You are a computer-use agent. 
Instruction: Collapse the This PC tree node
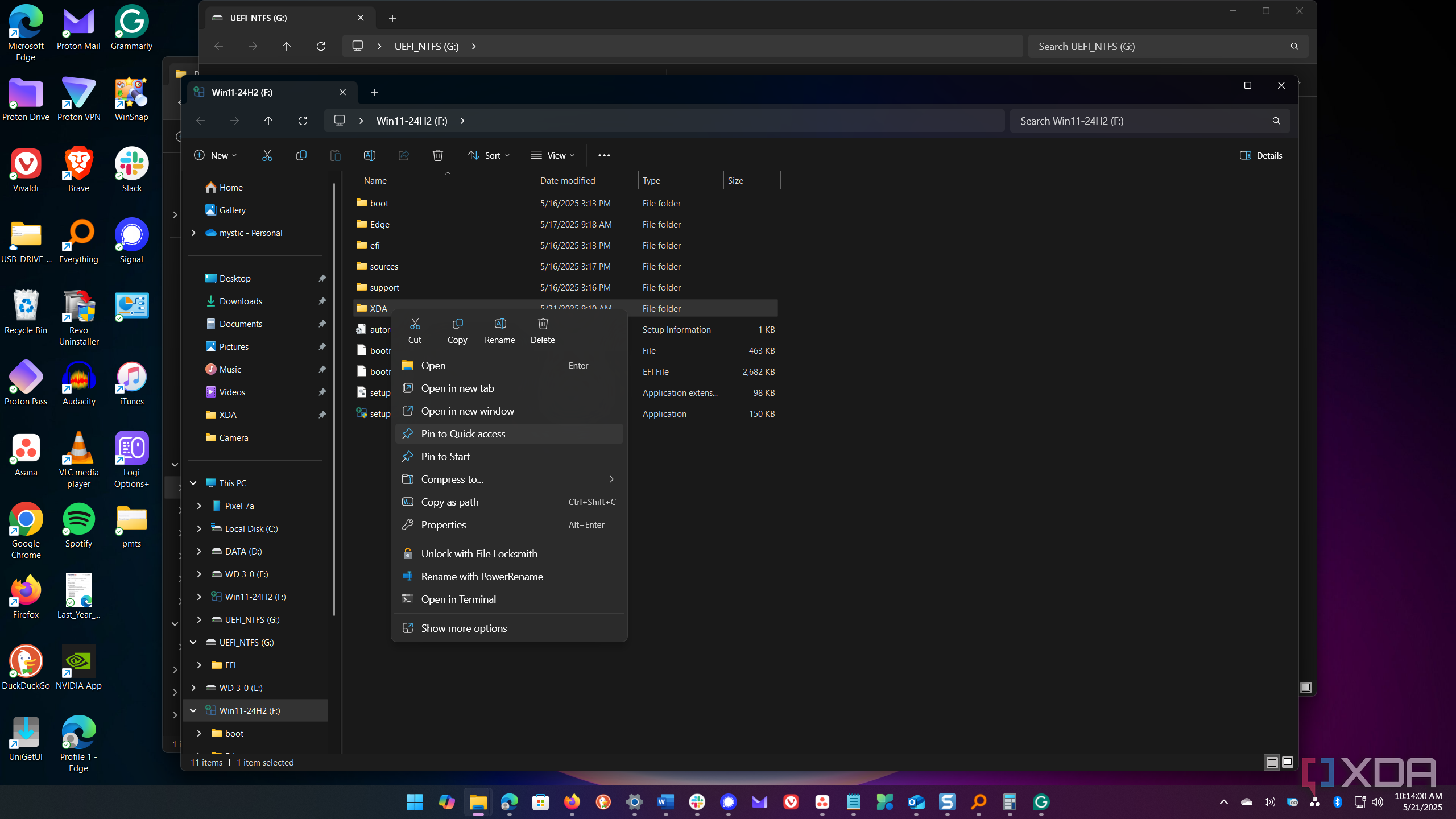[x=193, y=483]
